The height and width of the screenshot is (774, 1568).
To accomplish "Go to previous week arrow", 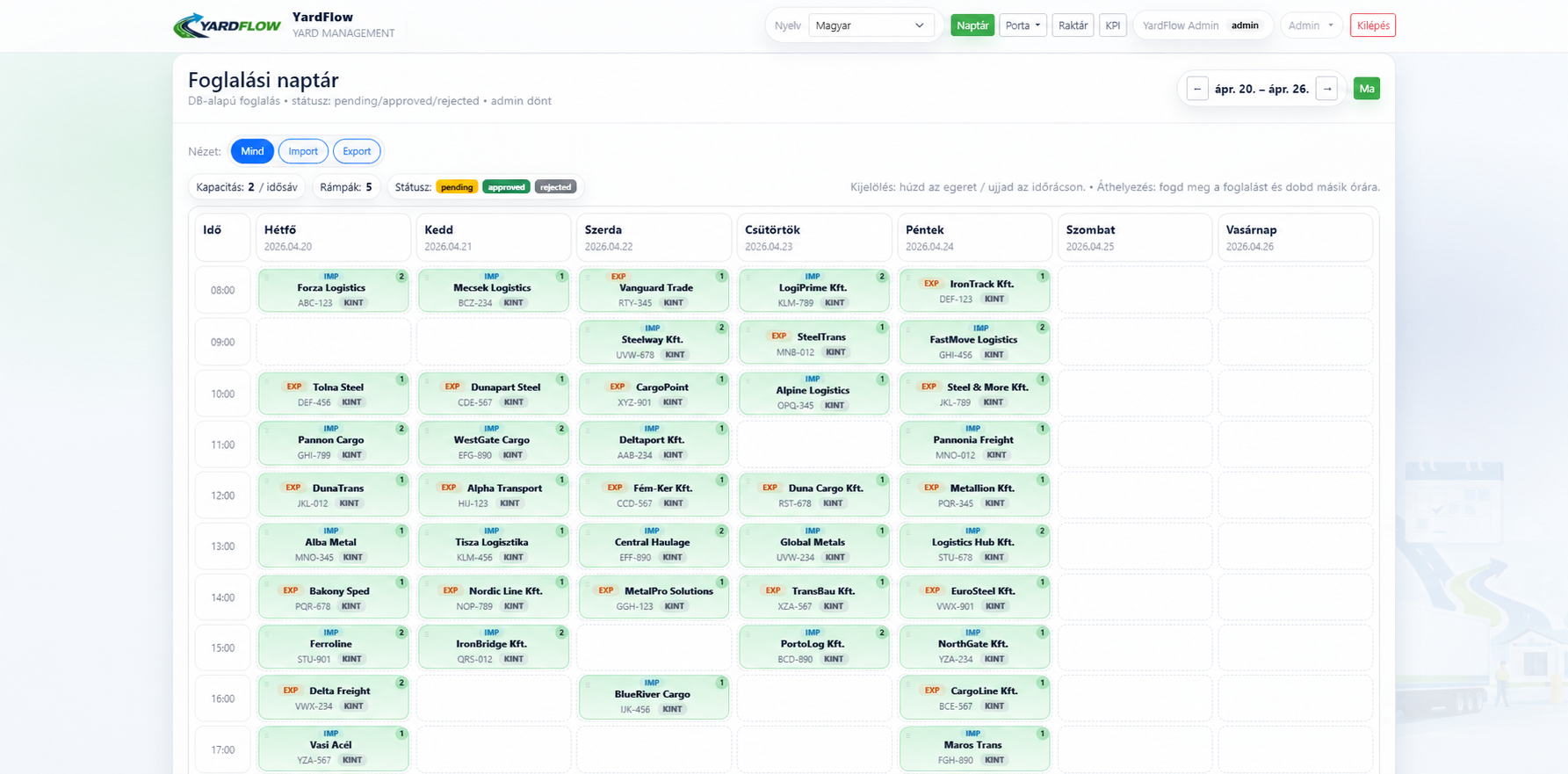I will [x=1197, y=89].
